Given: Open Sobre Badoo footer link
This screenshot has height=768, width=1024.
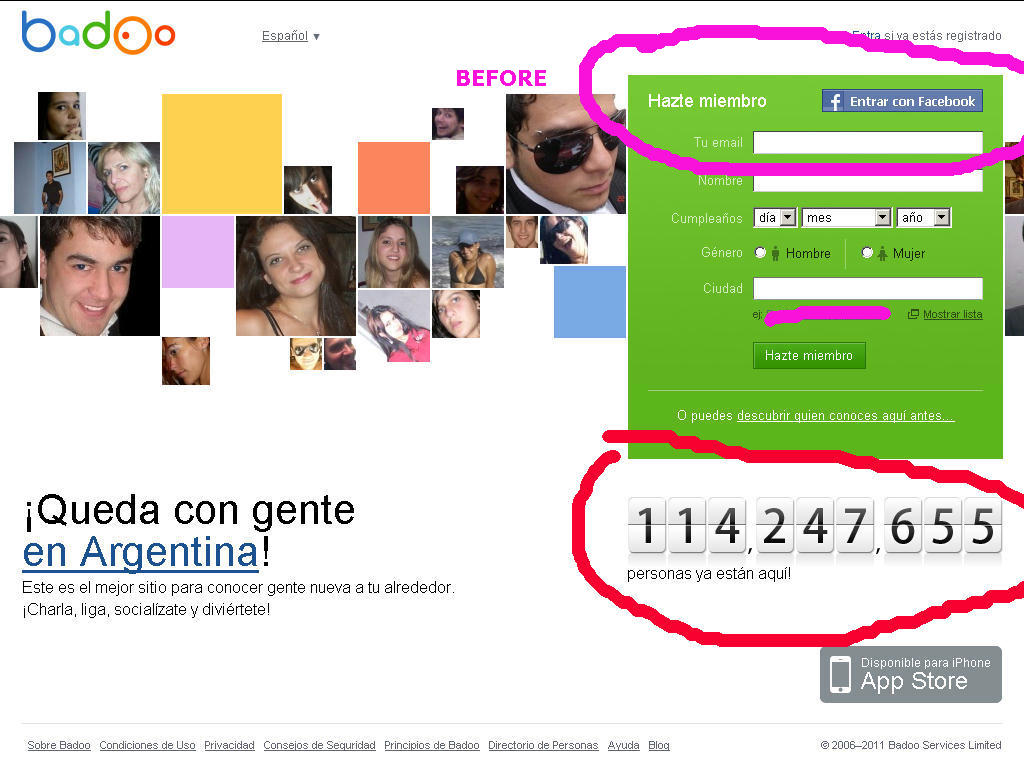Looking at the screenshot, I should pos(59,745).
